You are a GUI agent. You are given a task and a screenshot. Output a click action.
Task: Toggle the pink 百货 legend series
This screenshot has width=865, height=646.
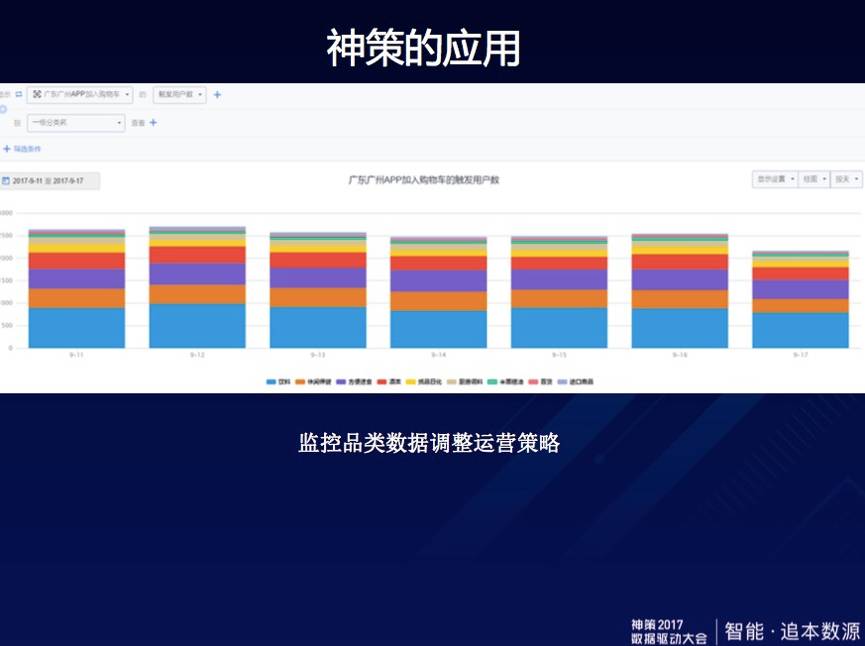tap(541, 382)
